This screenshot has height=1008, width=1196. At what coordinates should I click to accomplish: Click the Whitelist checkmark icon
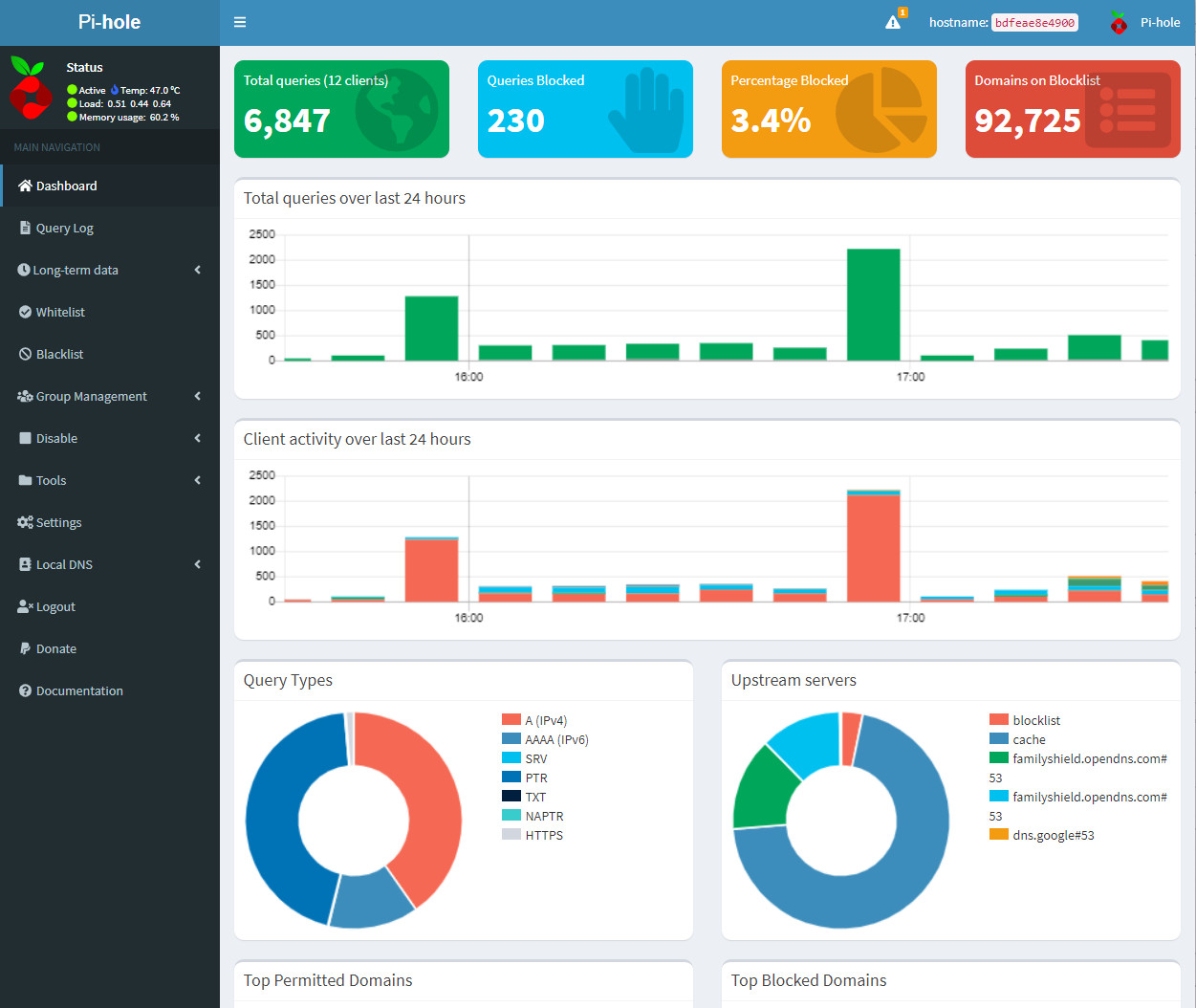point(25,312)
